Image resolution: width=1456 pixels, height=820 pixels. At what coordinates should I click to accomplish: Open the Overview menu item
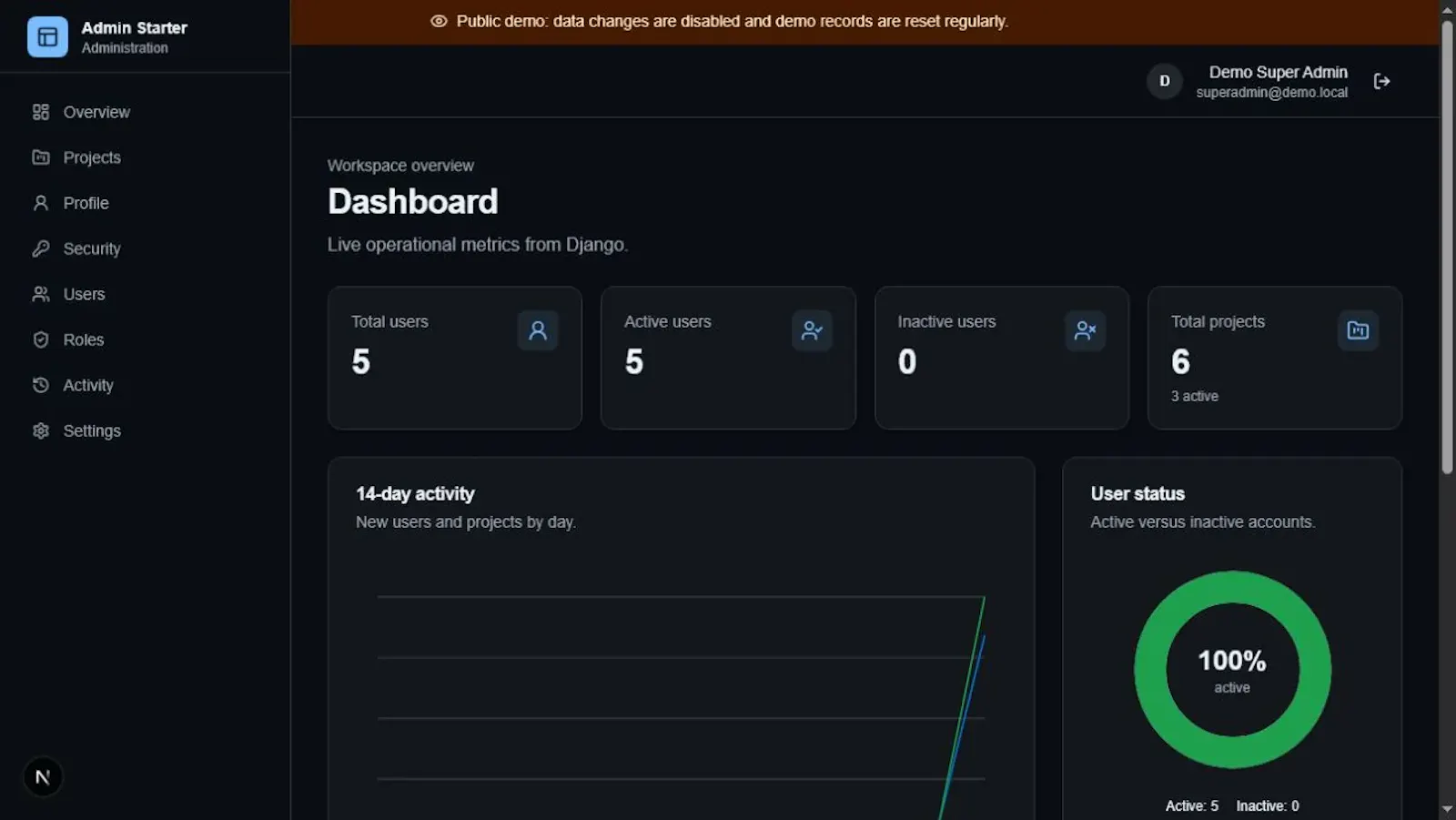145,112
